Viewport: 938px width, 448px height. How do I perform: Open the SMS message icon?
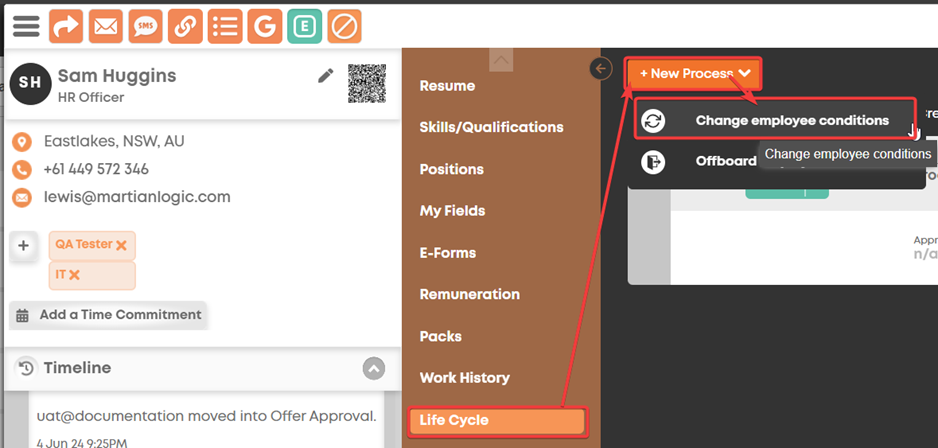(145, 26)
